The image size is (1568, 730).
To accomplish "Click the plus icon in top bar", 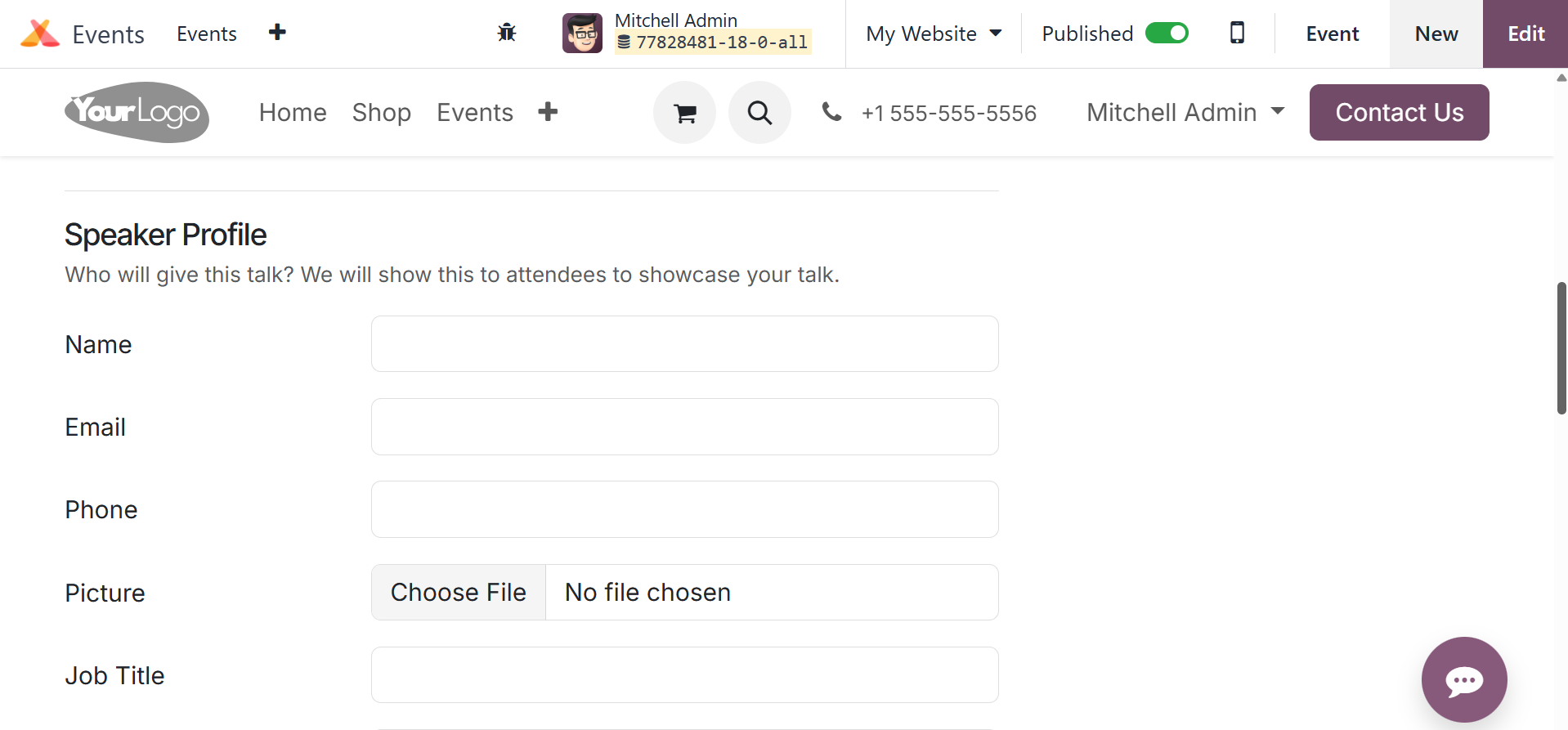I will click(x=277, y=33).
